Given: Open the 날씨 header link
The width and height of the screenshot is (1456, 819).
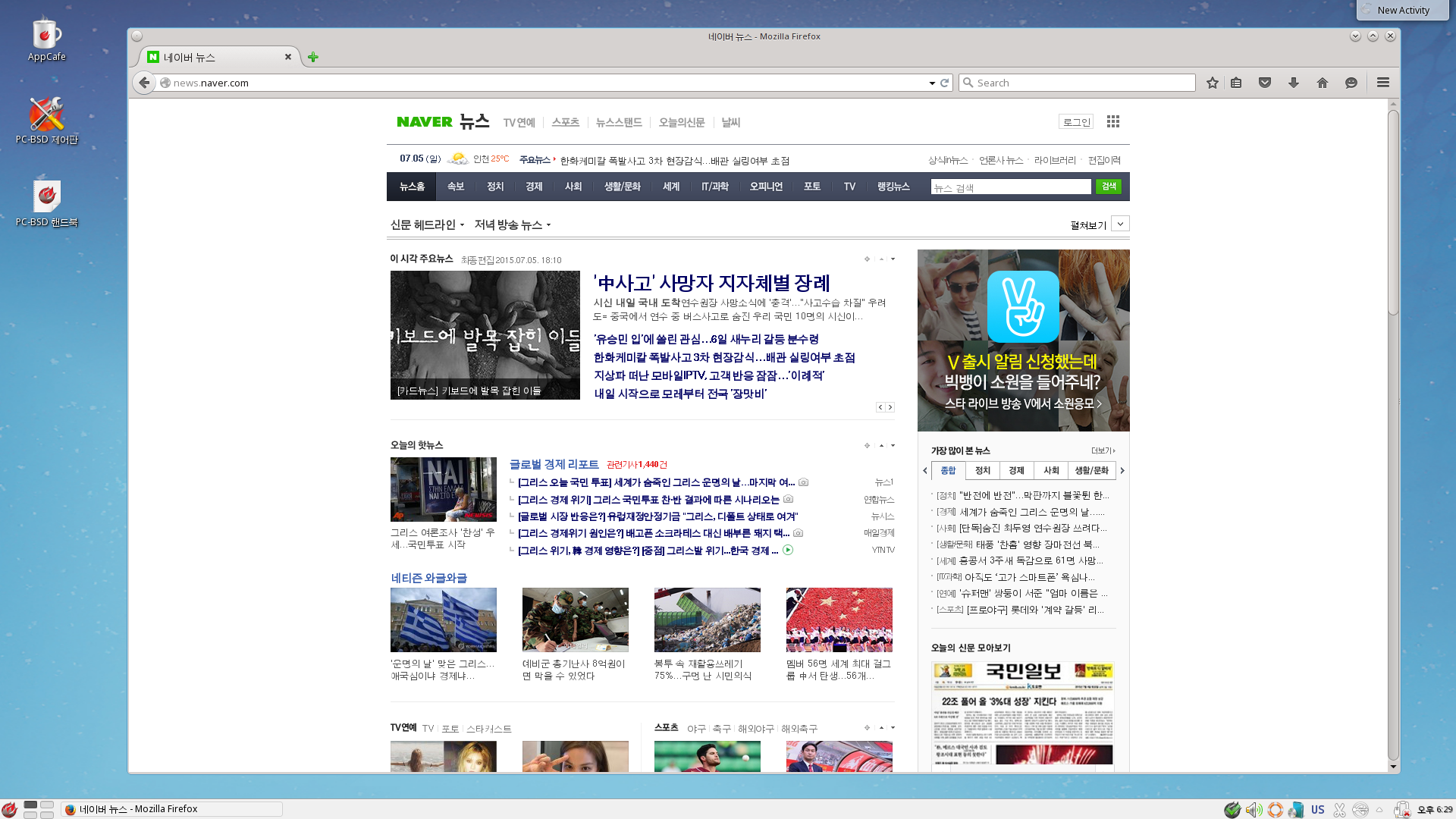Looking at the screenshot, I should pos(730,122).
